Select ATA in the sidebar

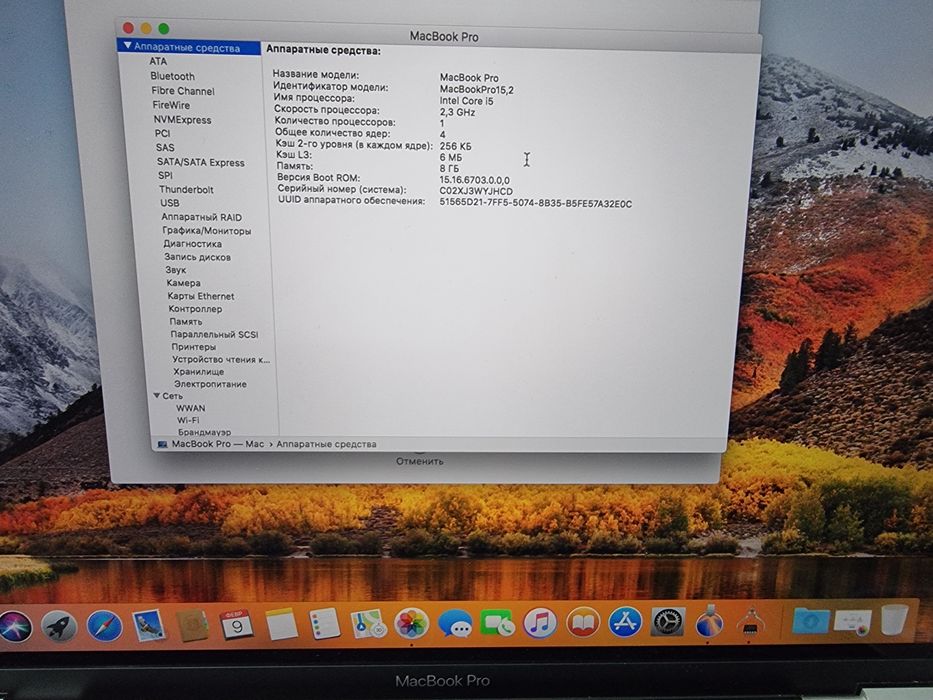[x=158, y=61]
